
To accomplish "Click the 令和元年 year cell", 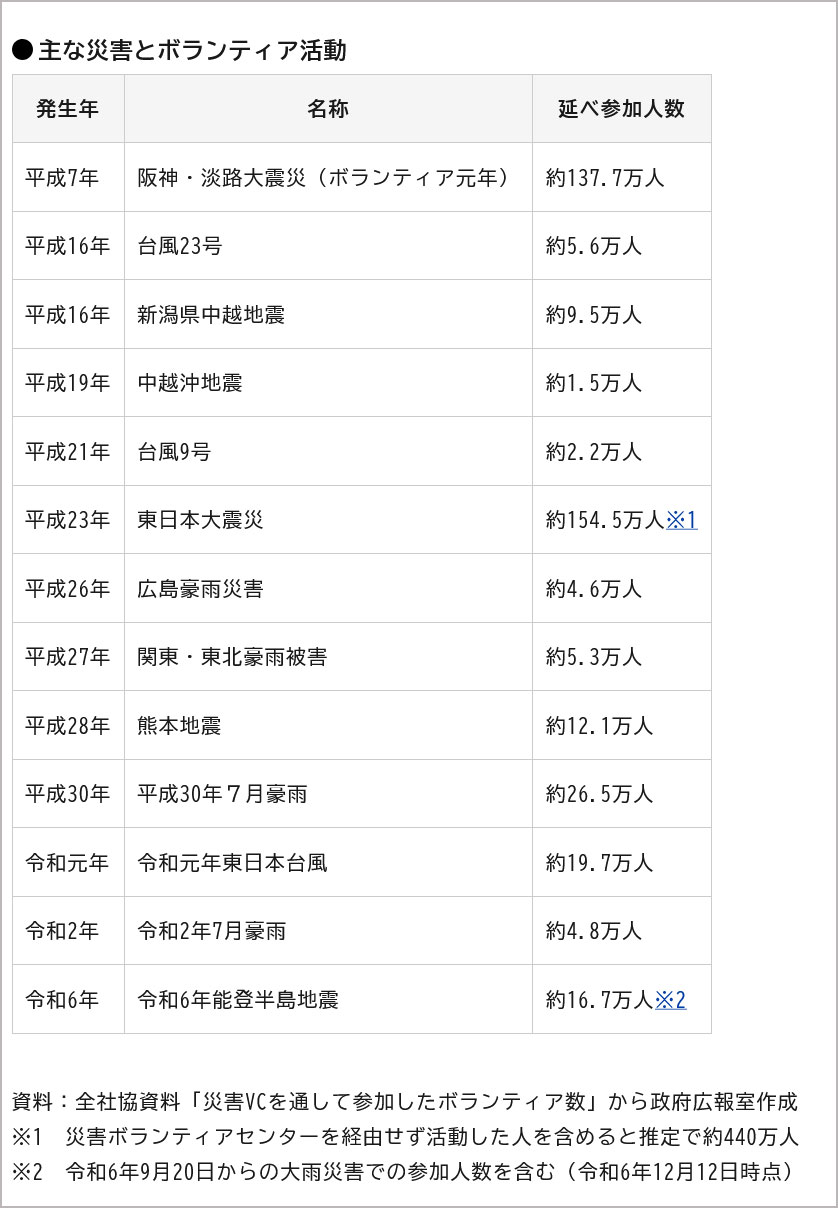I will tap(68, 862).
